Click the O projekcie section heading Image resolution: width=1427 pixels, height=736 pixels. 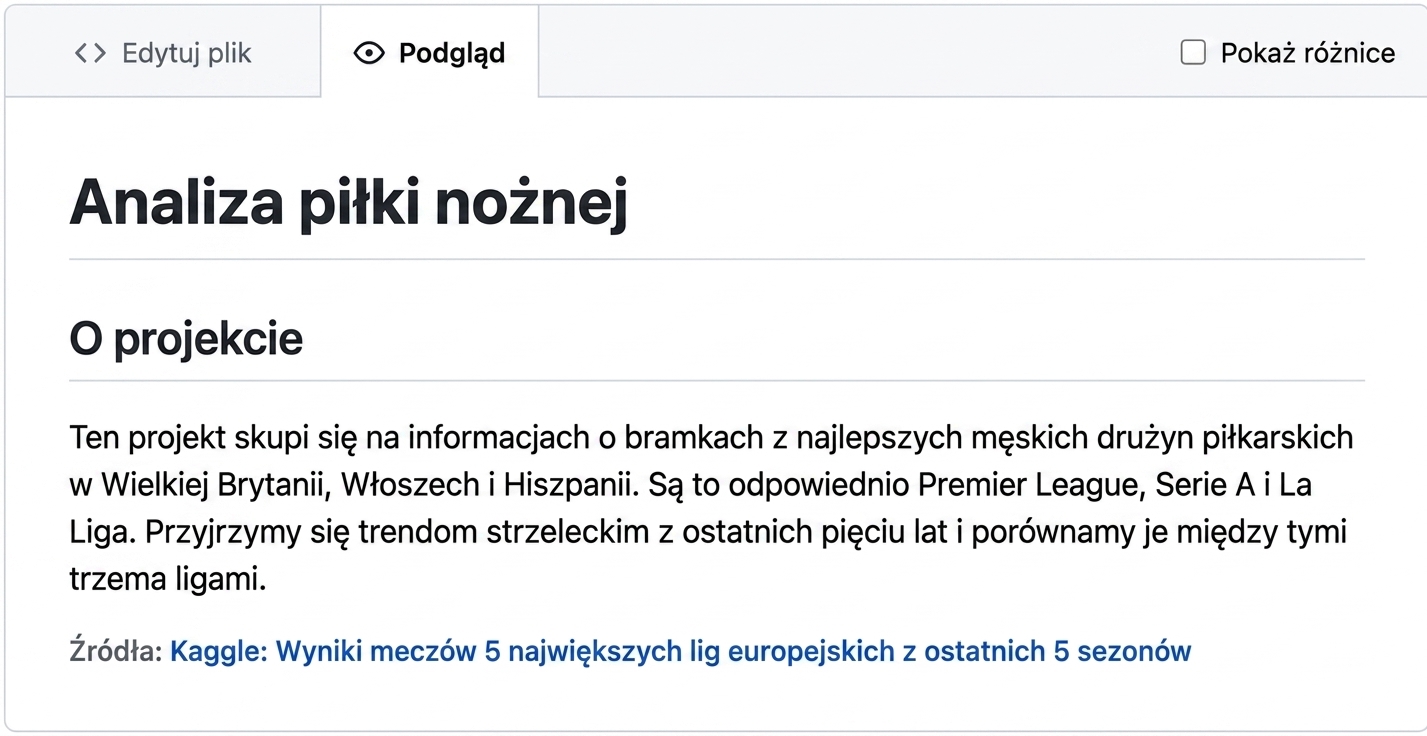point(186,340)
